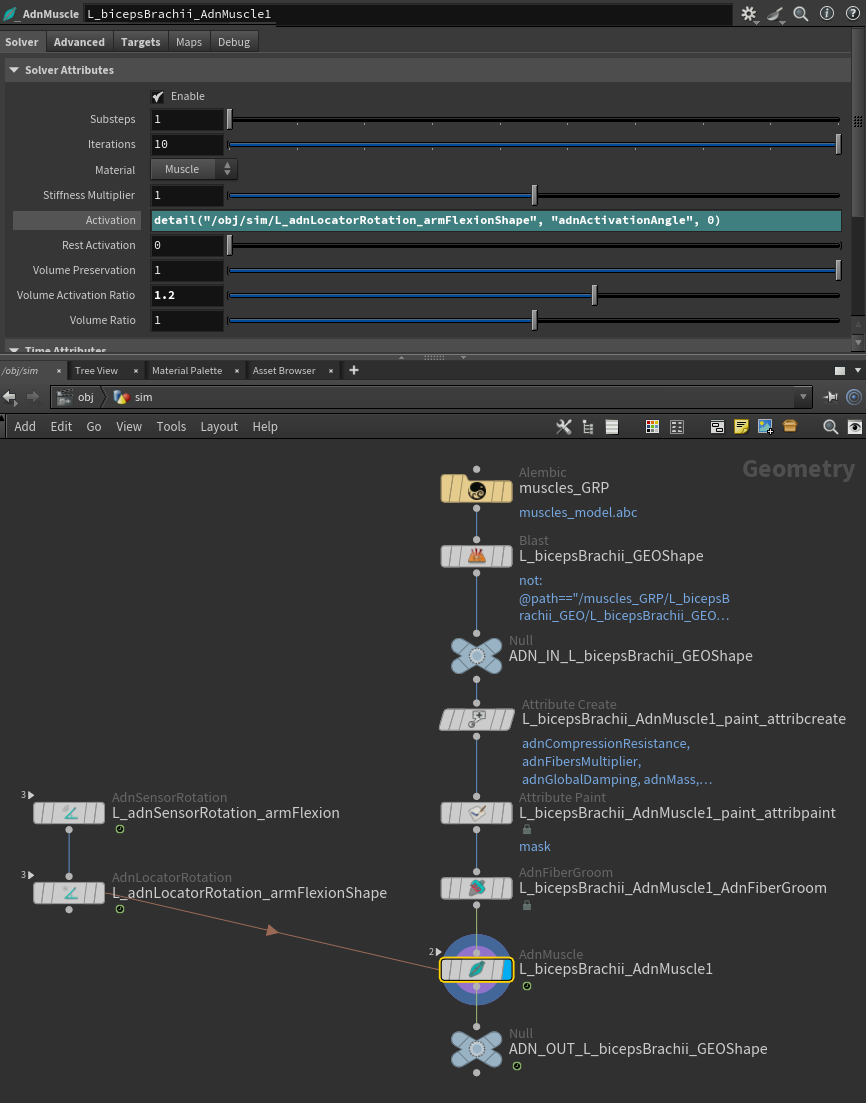Click the Volume Activation Ratio slider handle

coord(594,295)
